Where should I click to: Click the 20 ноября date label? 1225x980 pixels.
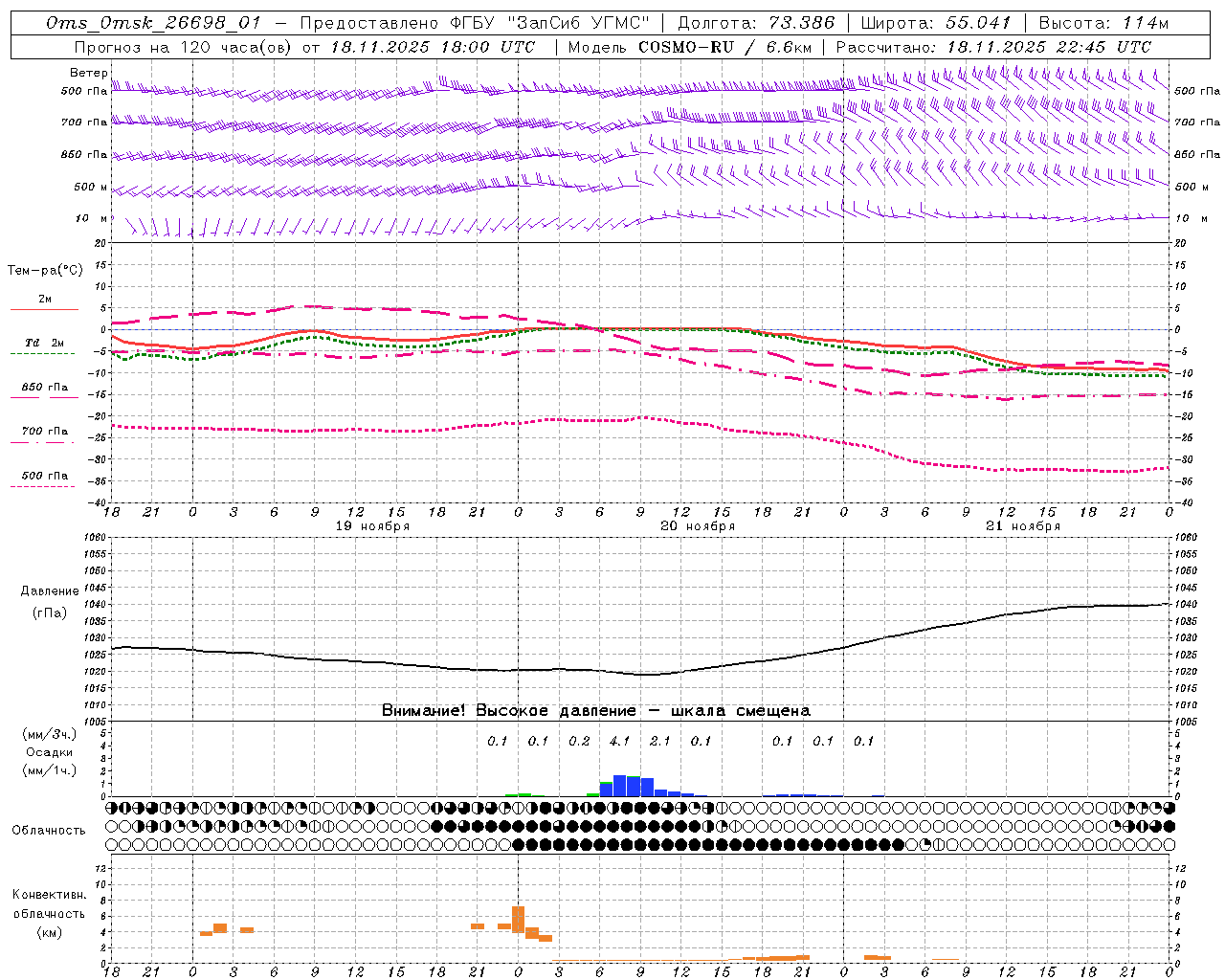(698, 526)
